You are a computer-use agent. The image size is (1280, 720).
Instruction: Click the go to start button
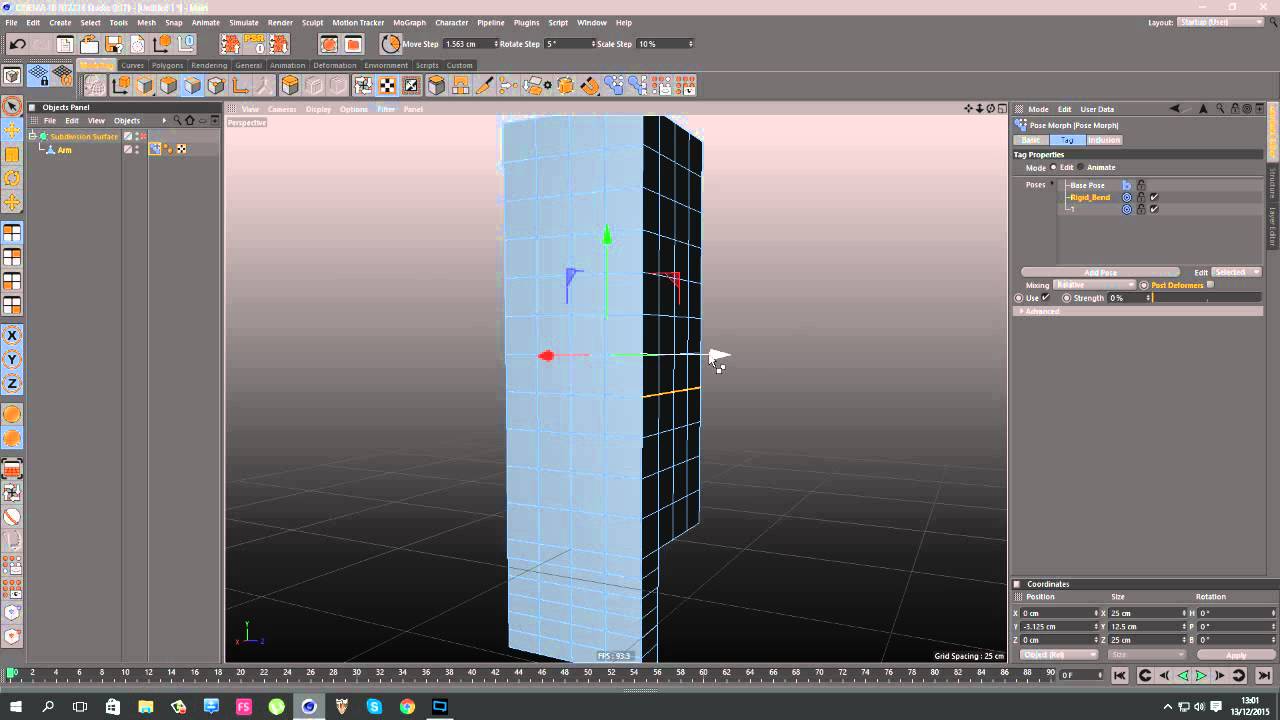click(x=1120, y=676)
